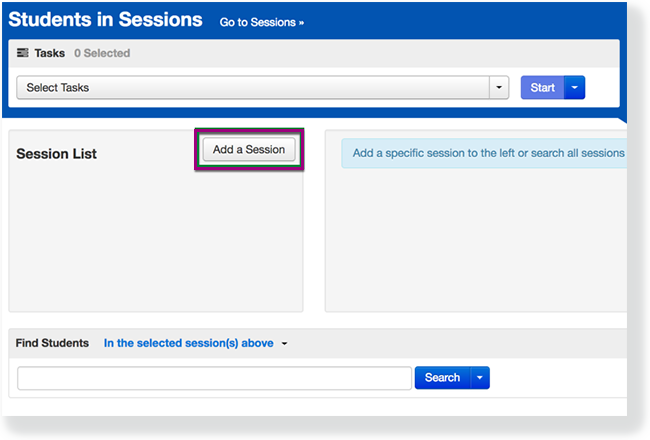This screenshot has height=440, width=650.
Task: Expand the arrow beside Search button
Action: coord(480,378)
